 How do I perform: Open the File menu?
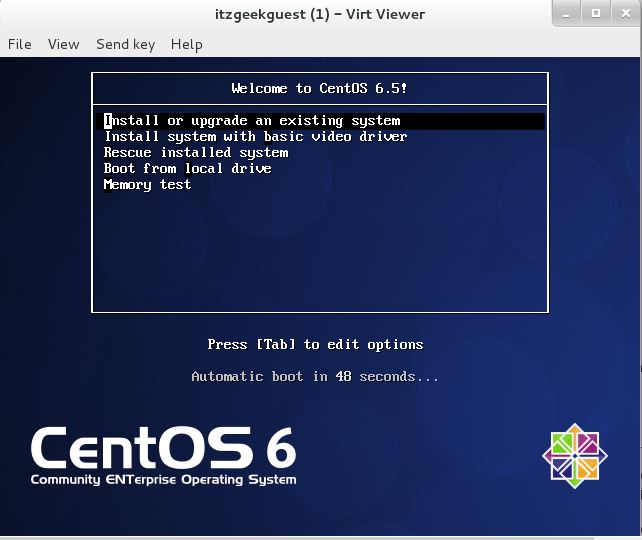(19, 44)
